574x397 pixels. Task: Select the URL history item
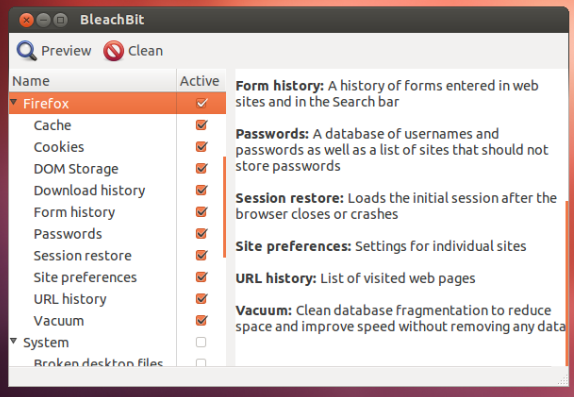[70, 299]
